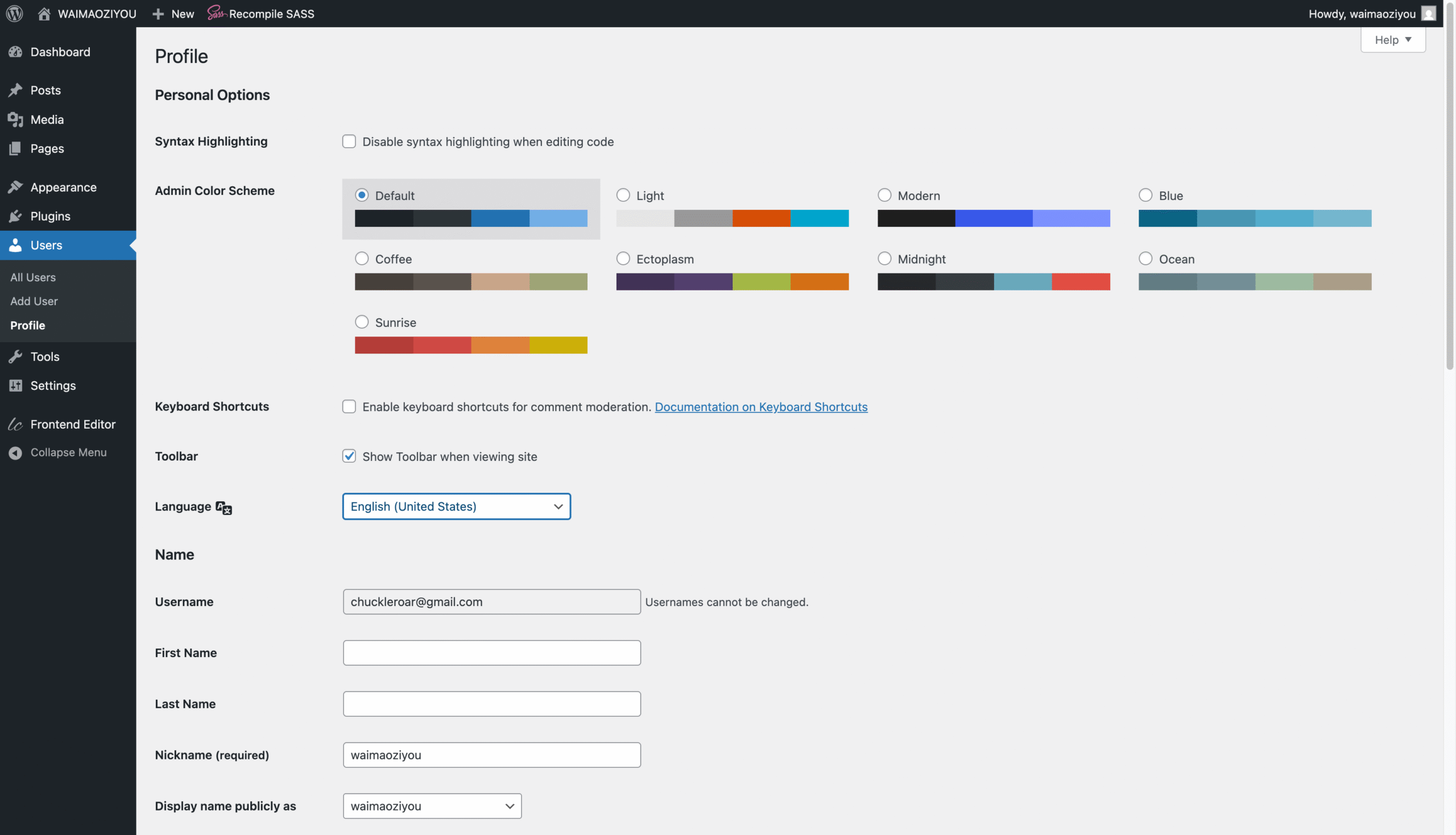Image resolution: width=1456 pixels, height=835 pixels.
Task: Open Media library icon
Action: (15, 119)
